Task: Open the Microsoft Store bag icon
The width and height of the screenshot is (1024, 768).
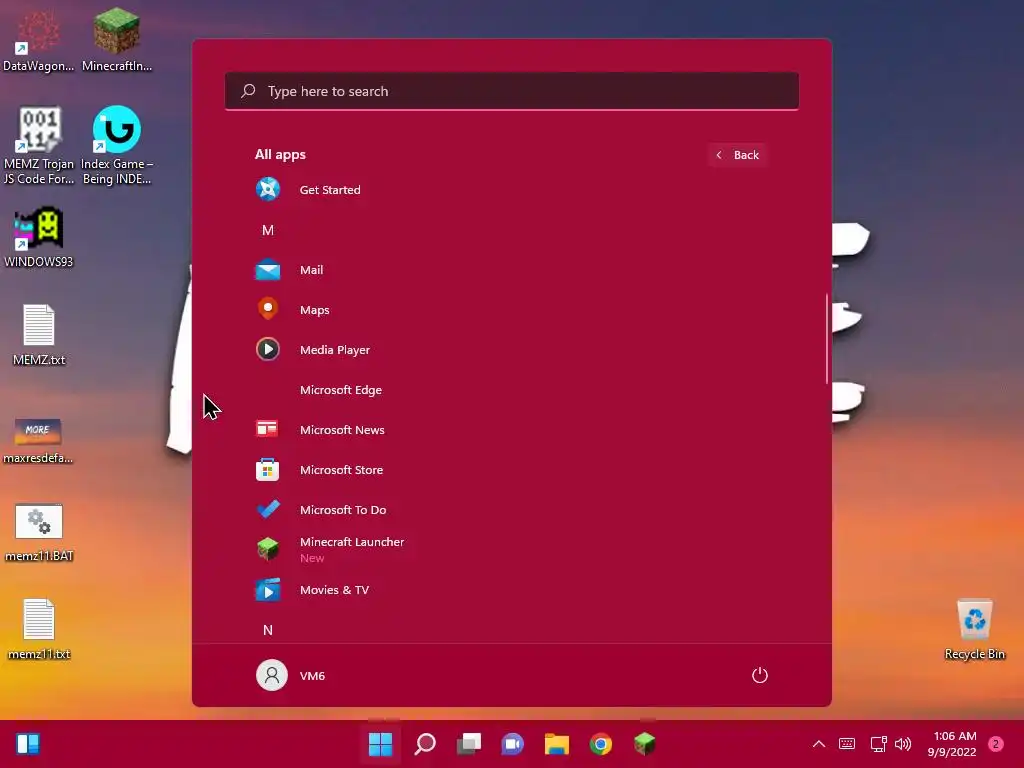Action: [x=268, y=470]
